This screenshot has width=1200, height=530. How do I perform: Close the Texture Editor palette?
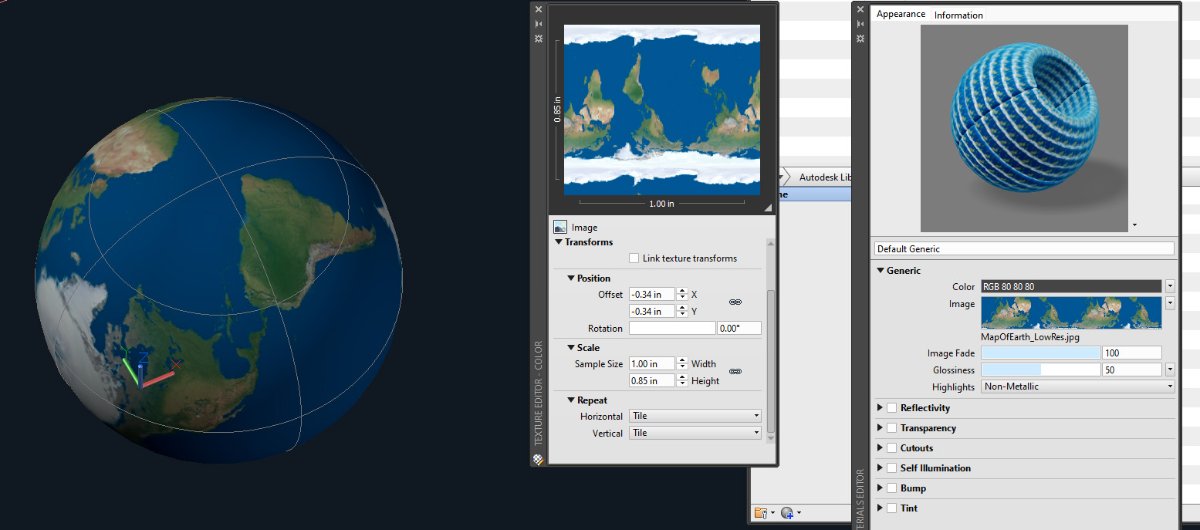[539, 9]
